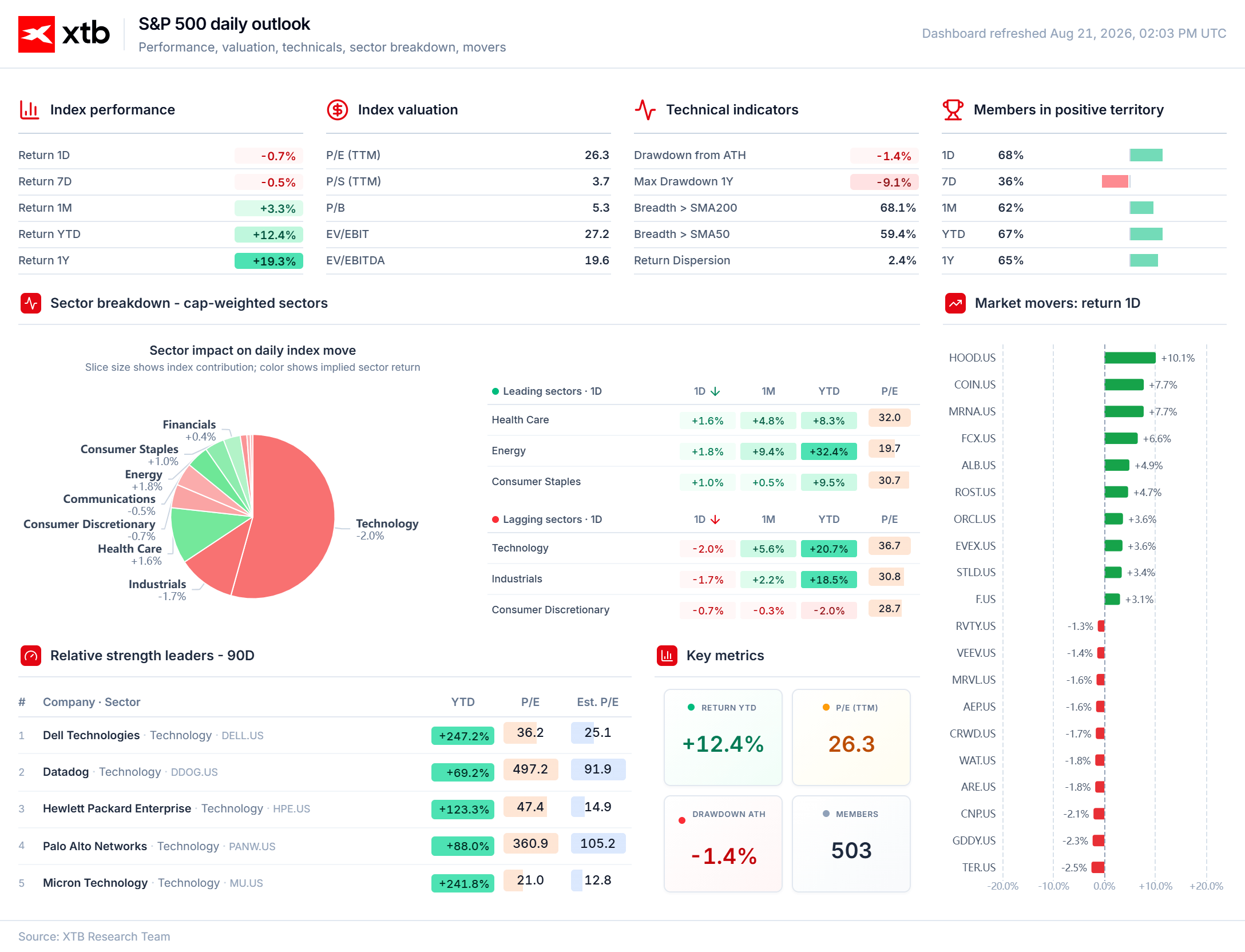This screenshot has width=1245, height=952.
Task: Click the Company · Sector column header
Action: [x=92, y=702]
